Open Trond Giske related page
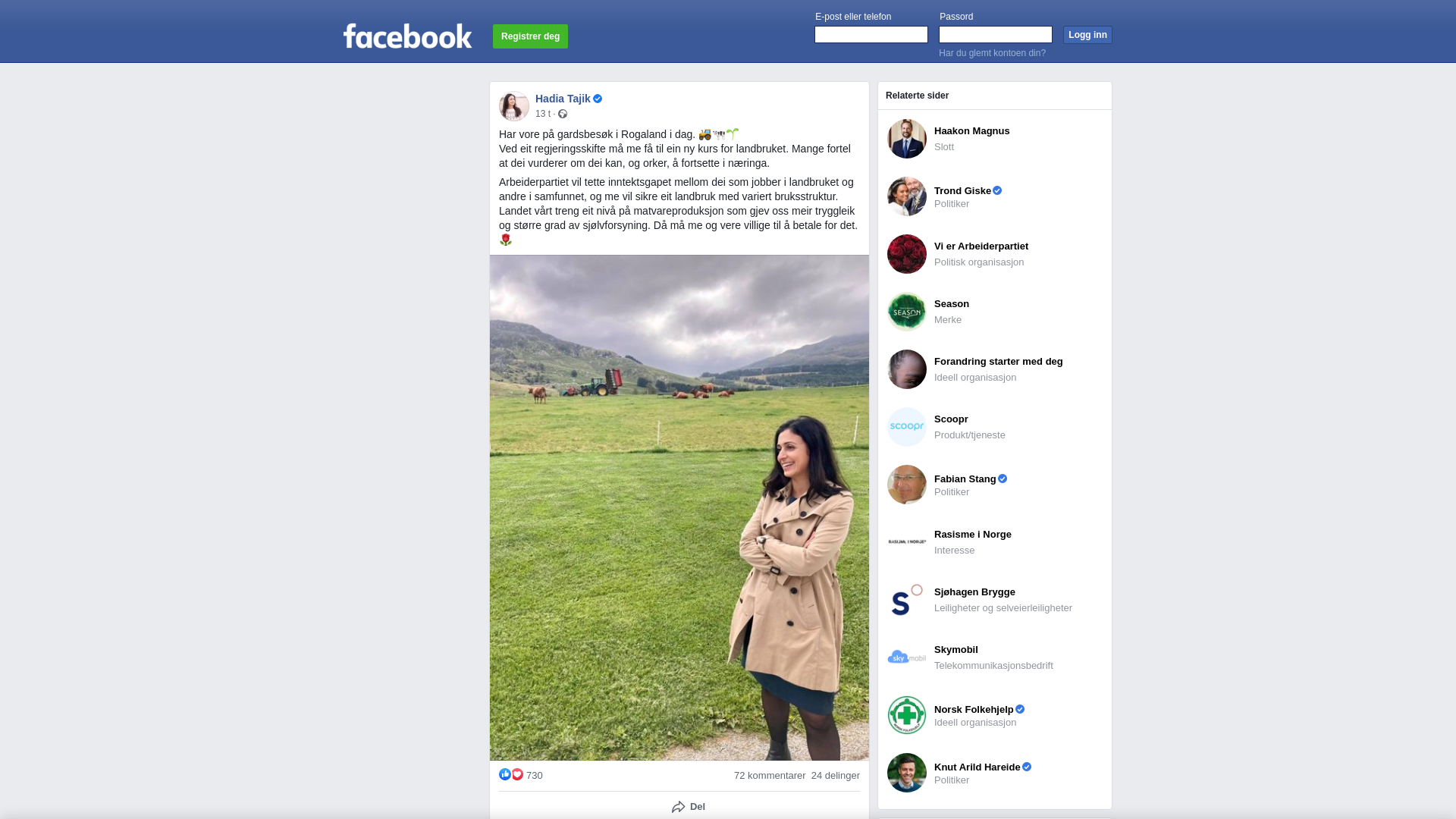The image size is (1456, 819). tap(995, 196)
